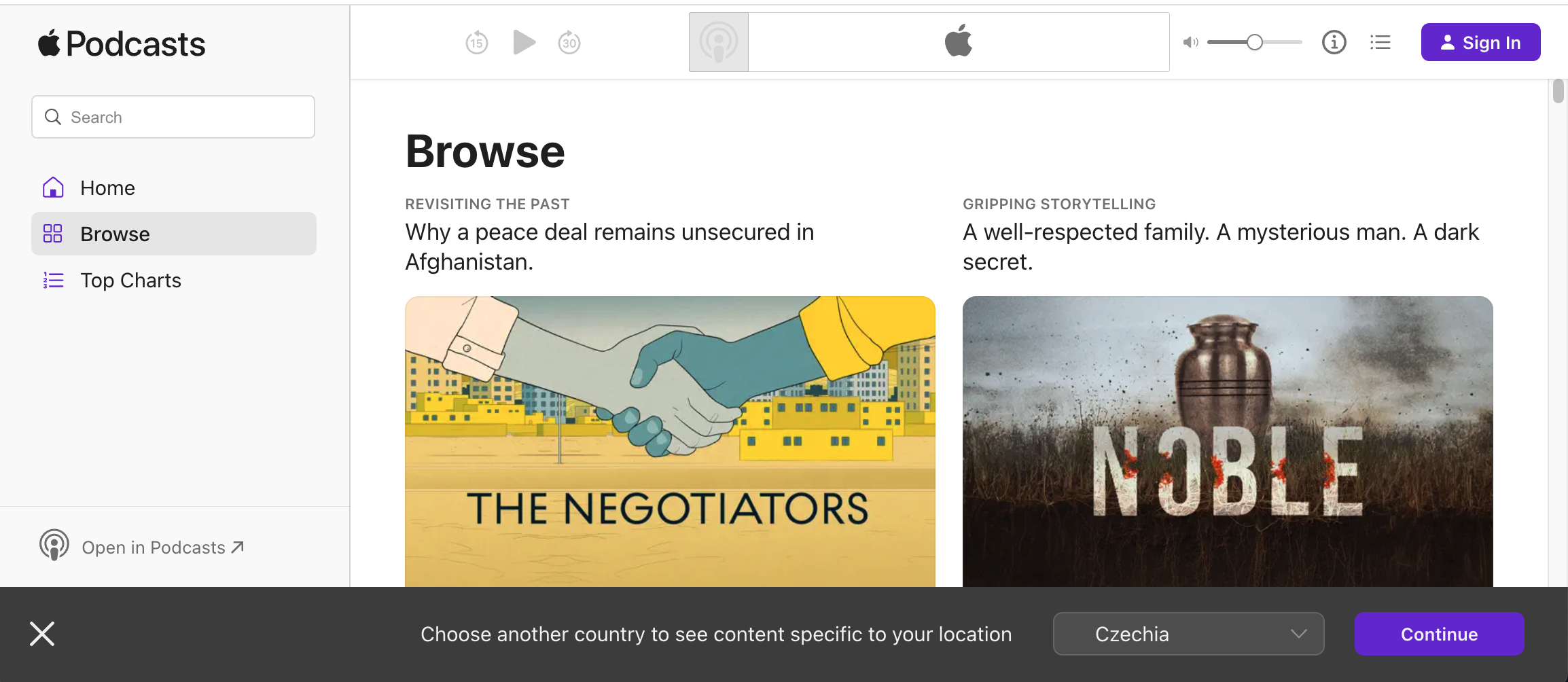
Task: Select the Apple Podcasts logo
Action: [x=122, y=44]
